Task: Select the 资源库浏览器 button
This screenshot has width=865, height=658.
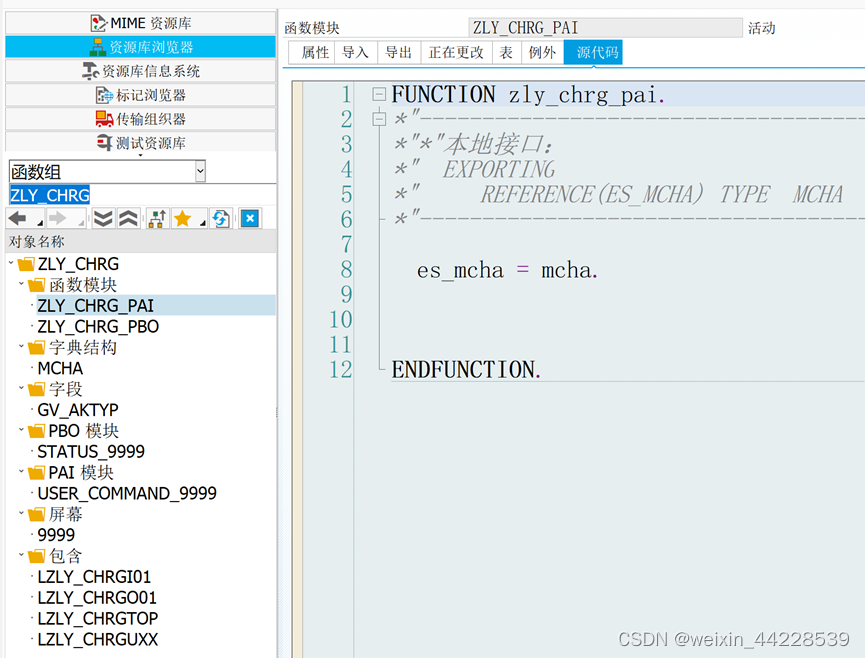Action: point(141,47)
